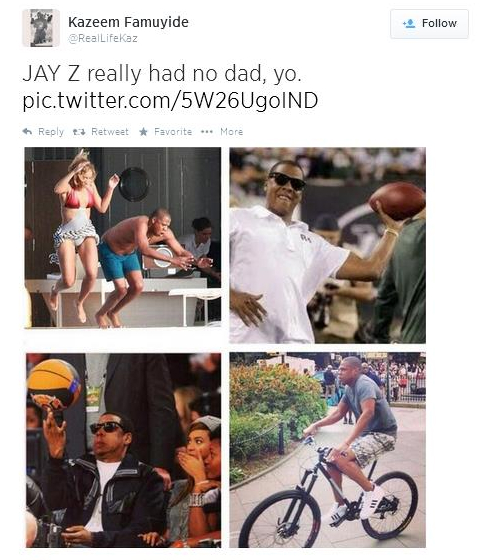Viewport: 489px width, 560px height.
Task: Select the Reply text label
Action: [51, 132]
